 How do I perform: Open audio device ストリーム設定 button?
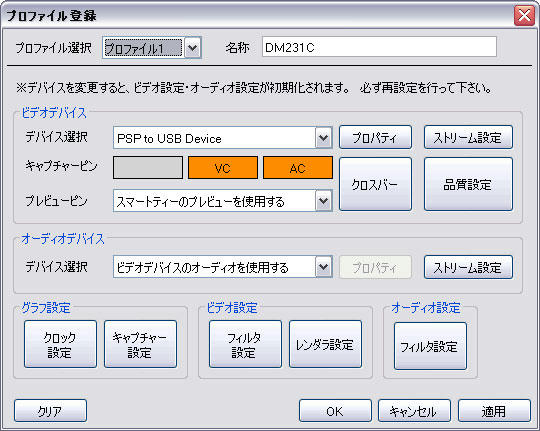coord(468,267)
